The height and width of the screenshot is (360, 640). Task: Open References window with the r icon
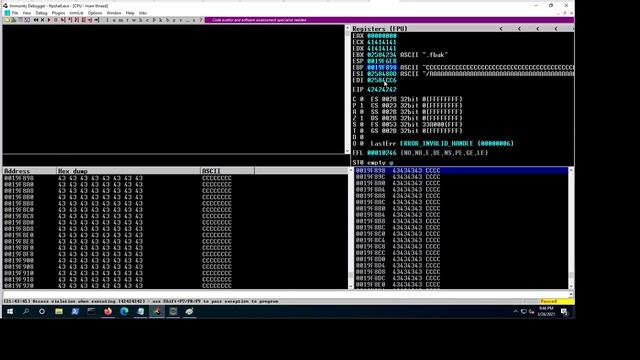[180, 20]
